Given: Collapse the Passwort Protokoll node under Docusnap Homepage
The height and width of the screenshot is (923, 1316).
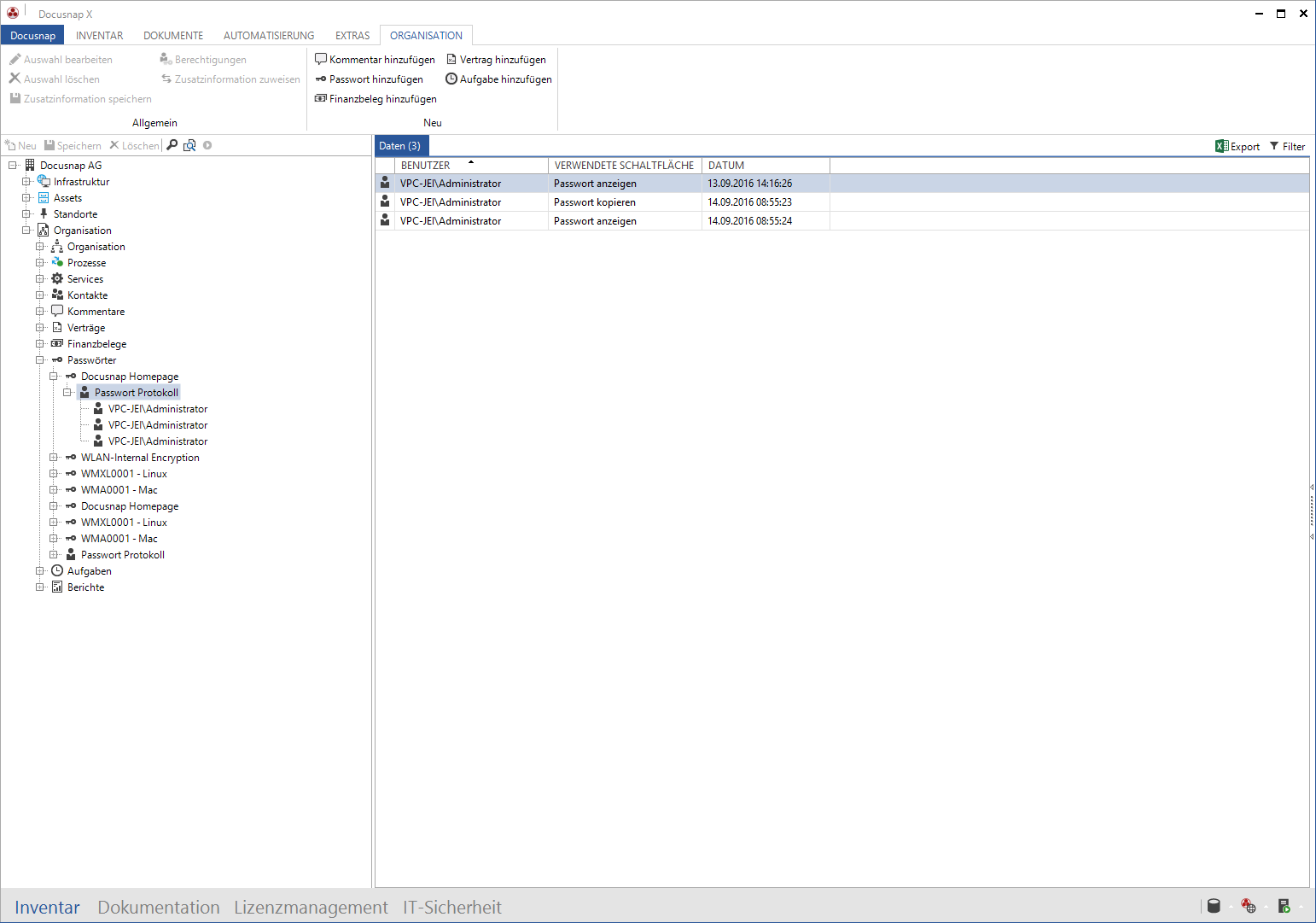Looking at the screenshot, I should pyautogui.click(x=67, y=392).
